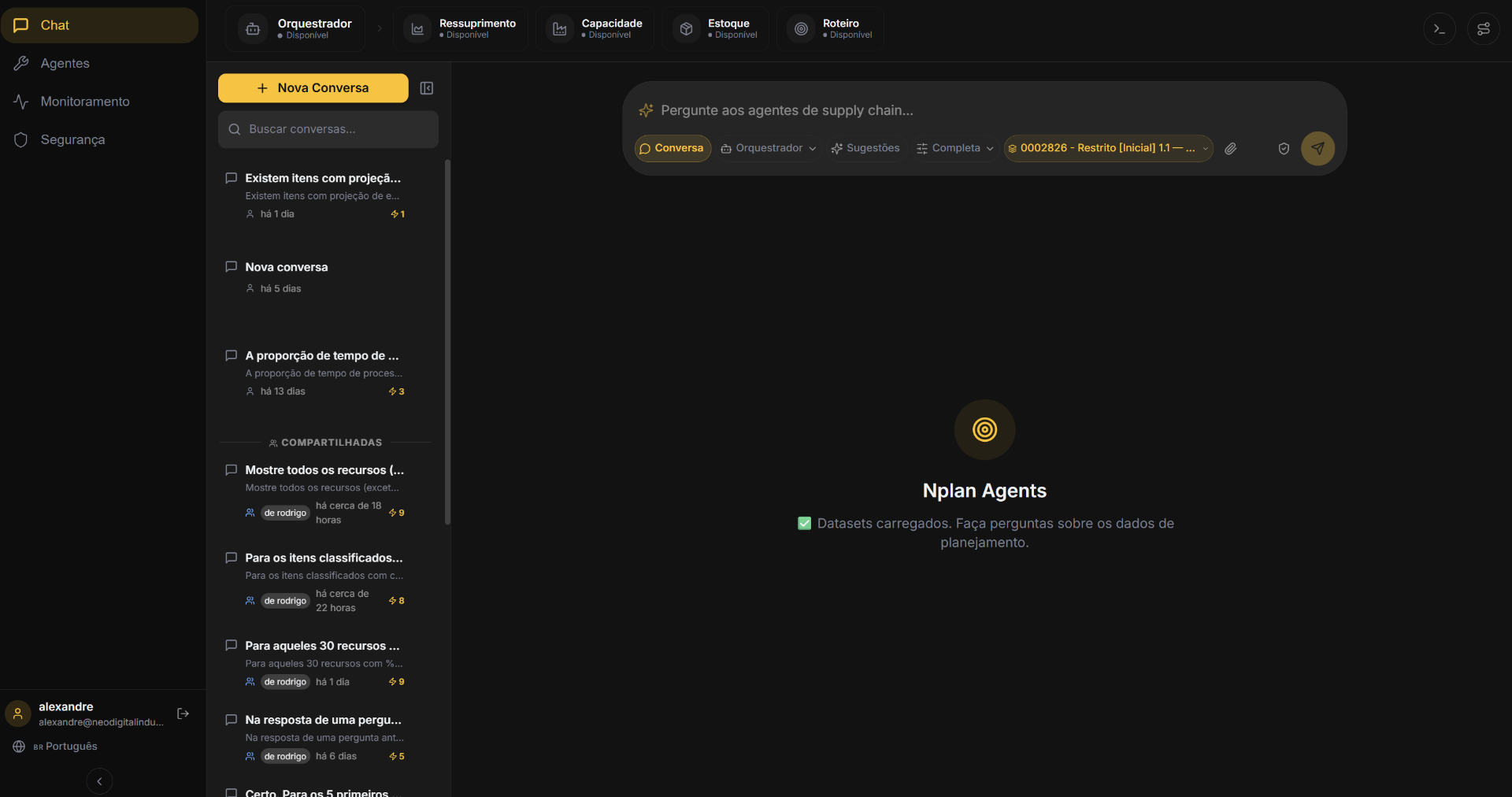This screenshot has height=797, width=1512.
Task: Start a Nova Conversa
Action: click(313, 88)
